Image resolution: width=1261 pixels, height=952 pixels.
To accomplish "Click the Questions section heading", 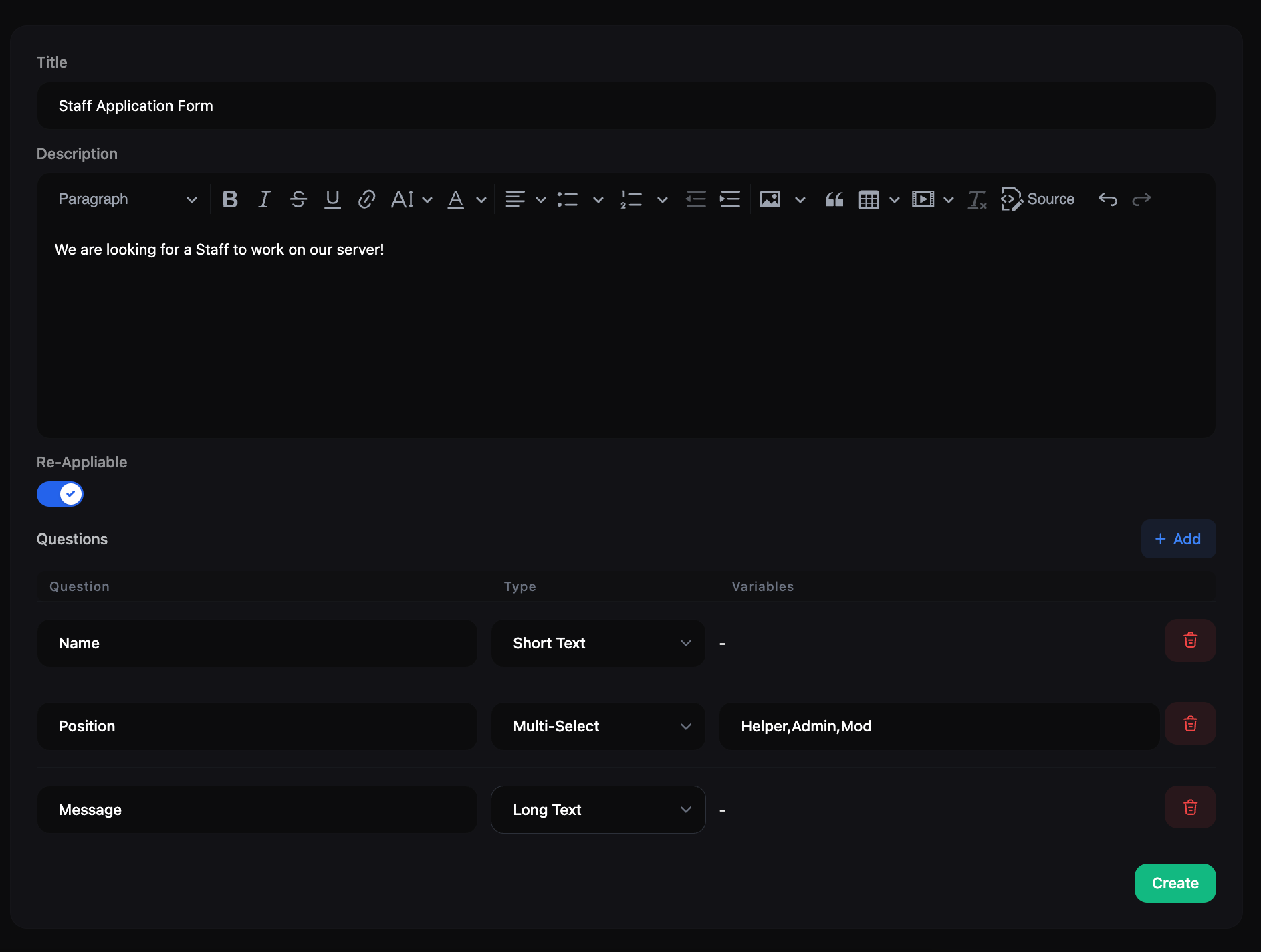I will (x=72, y=539).
